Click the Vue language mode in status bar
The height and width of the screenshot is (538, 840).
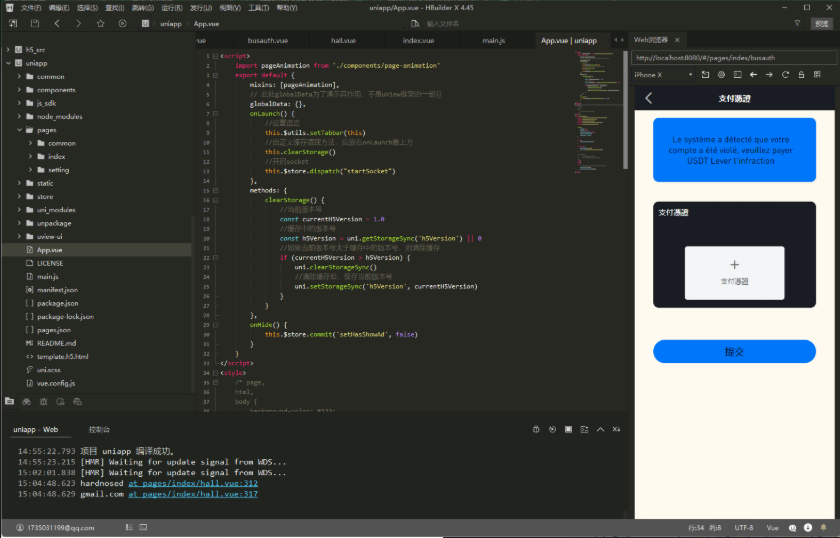pyautogui.click(x=772, y=528)
